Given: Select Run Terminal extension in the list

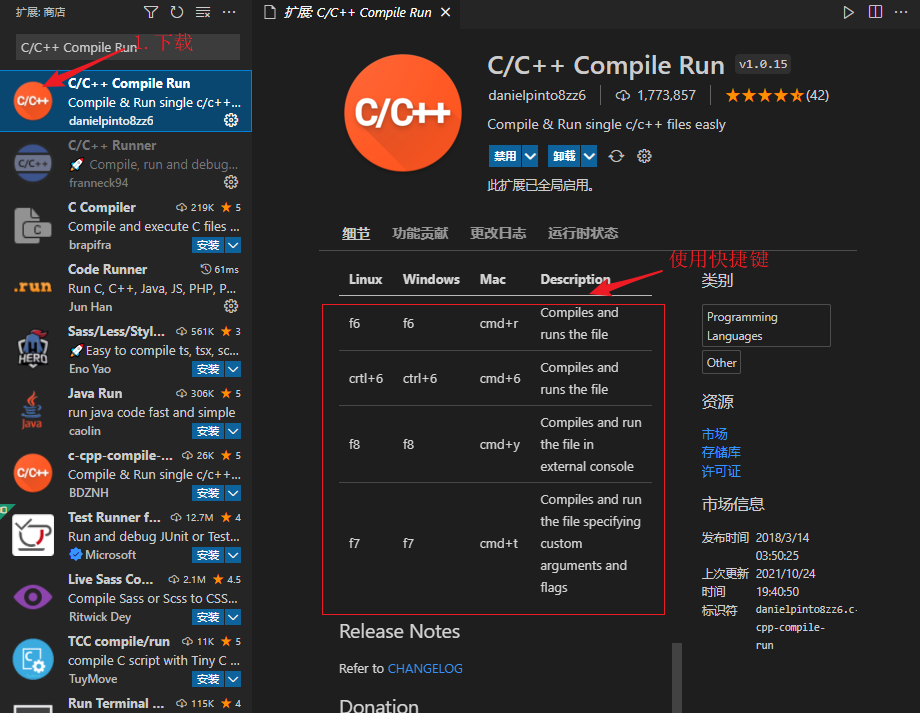Looking at the screenshot, I should point(126,704).
